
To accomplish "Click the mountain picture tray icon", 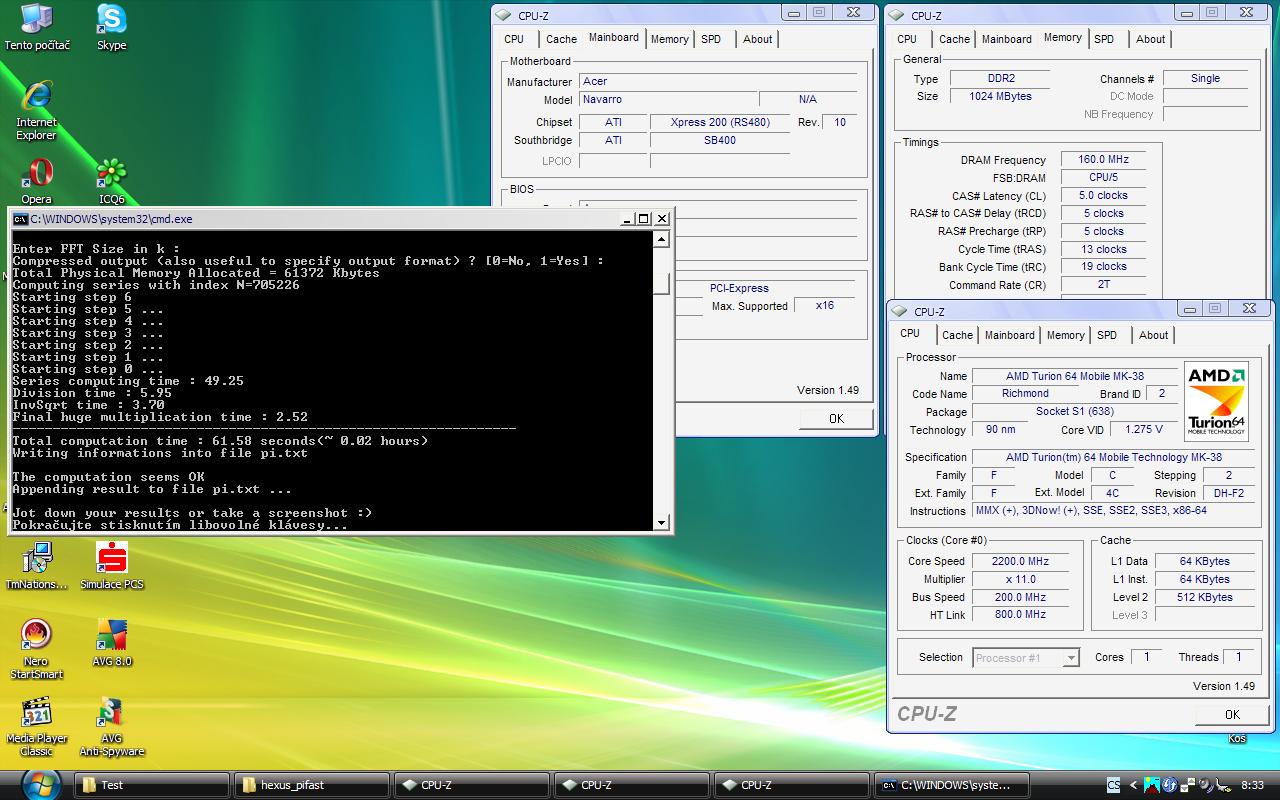I will (1152, 785).
